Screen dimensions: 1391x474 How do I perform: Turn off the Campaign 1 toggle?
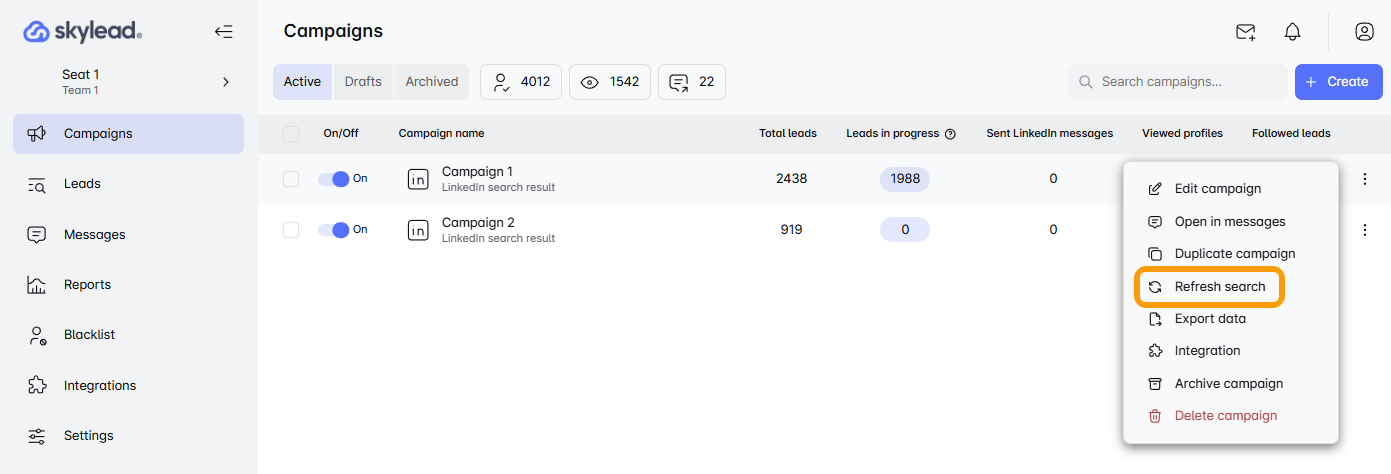(x=333, y=179)
